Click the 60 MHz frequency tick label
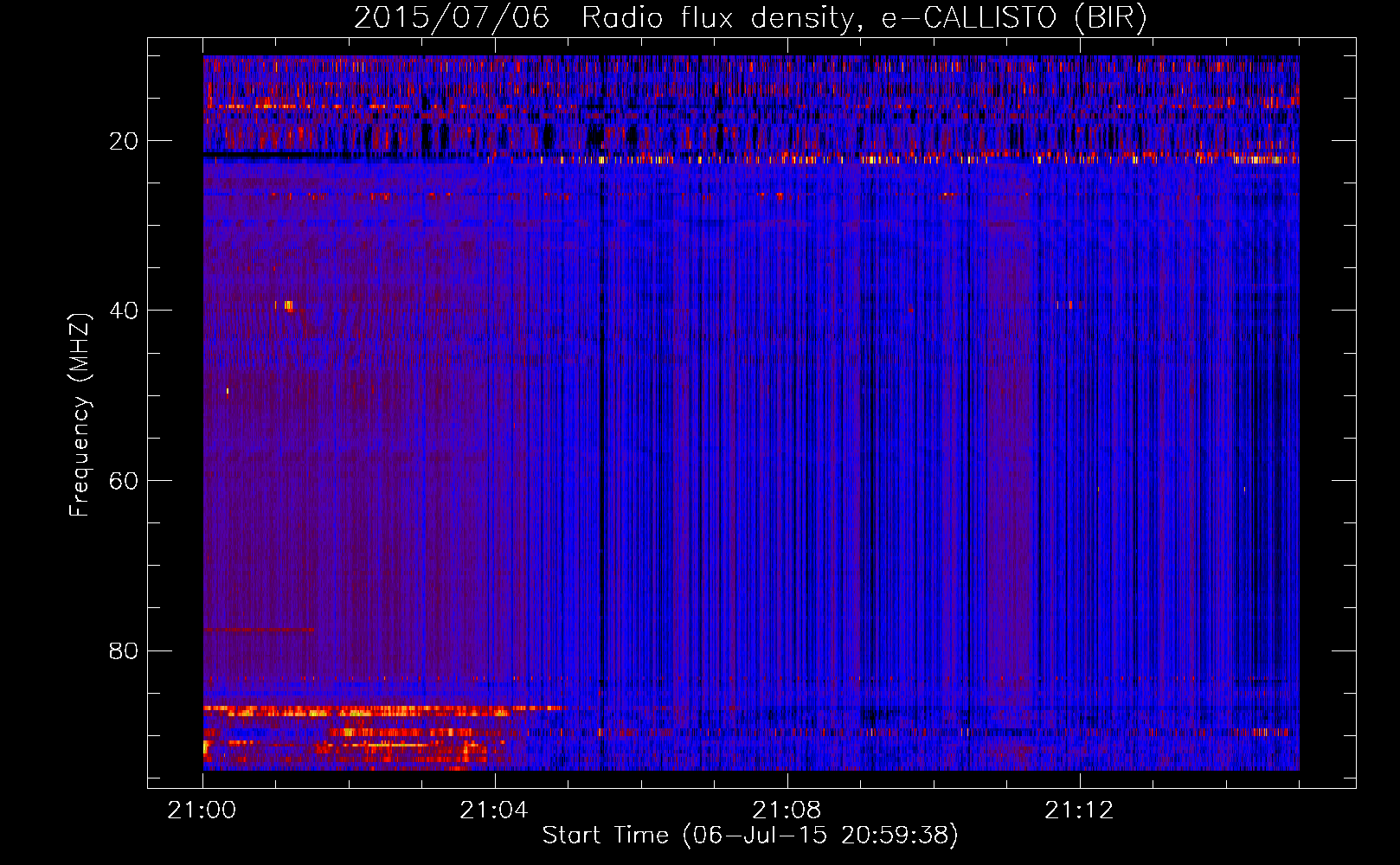Screen dimensions: 1400x865 pyautogui.click(x=124, y=481)
